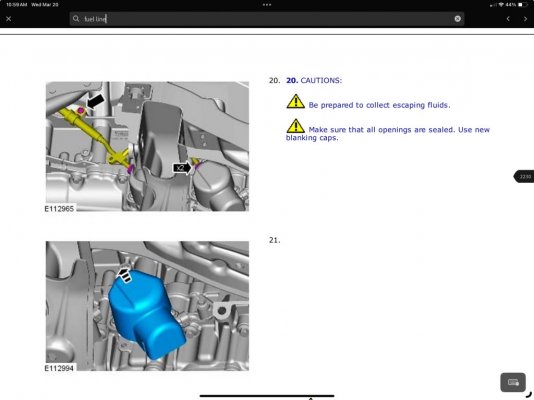Clear the 'fuel line' search text
Viewport: 534px width, 400px height.
(x=457, y=19)
